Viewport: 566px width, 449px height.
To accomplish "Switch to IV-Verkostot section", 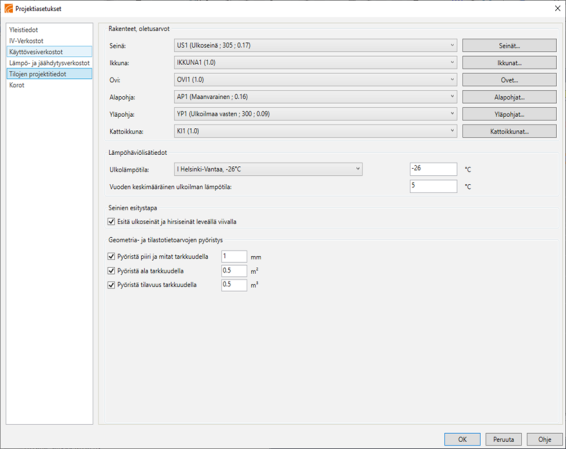I will tap(26, 41).
